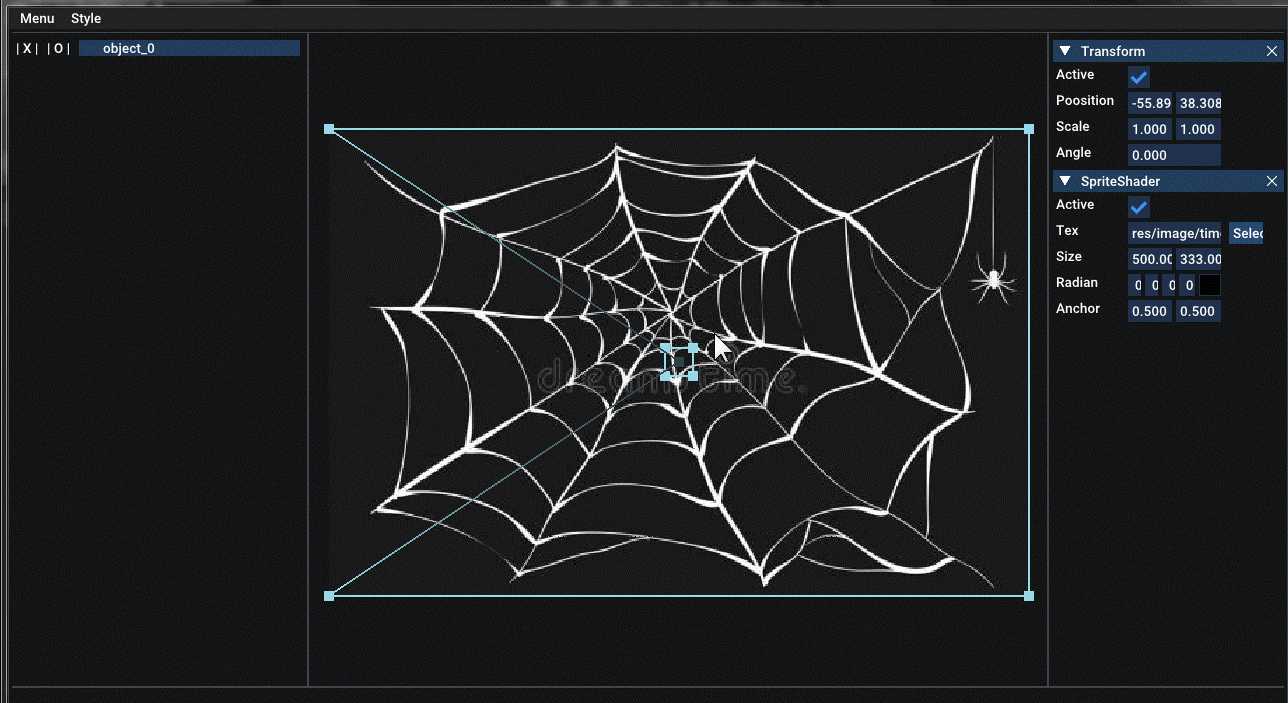Remove the SpriteShader component with its X
The width and height of the screenshot is (1288, 703).
[1272, 181]
